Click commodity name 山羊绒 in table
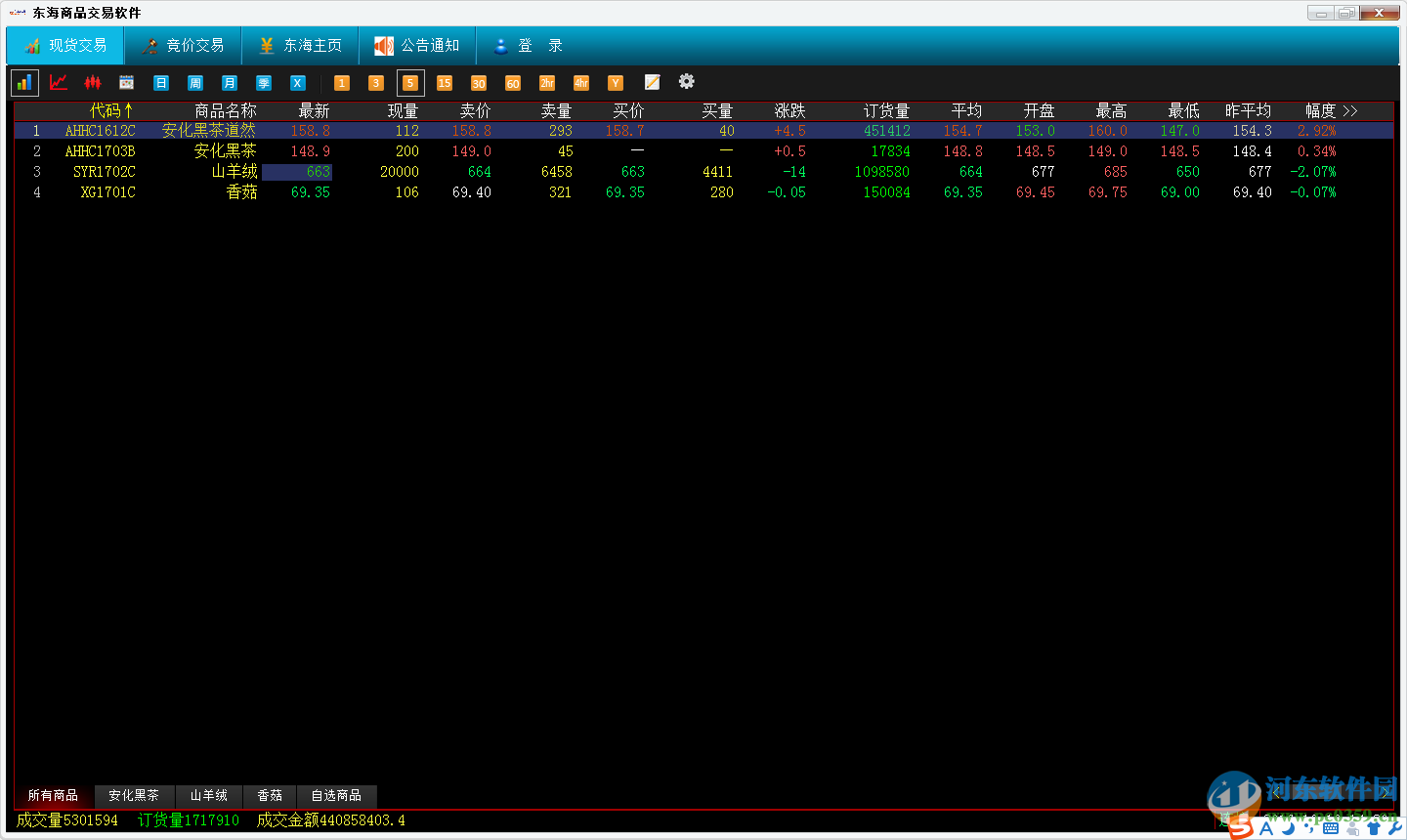This screenshot has height=840, width=1407. (234, 172)
